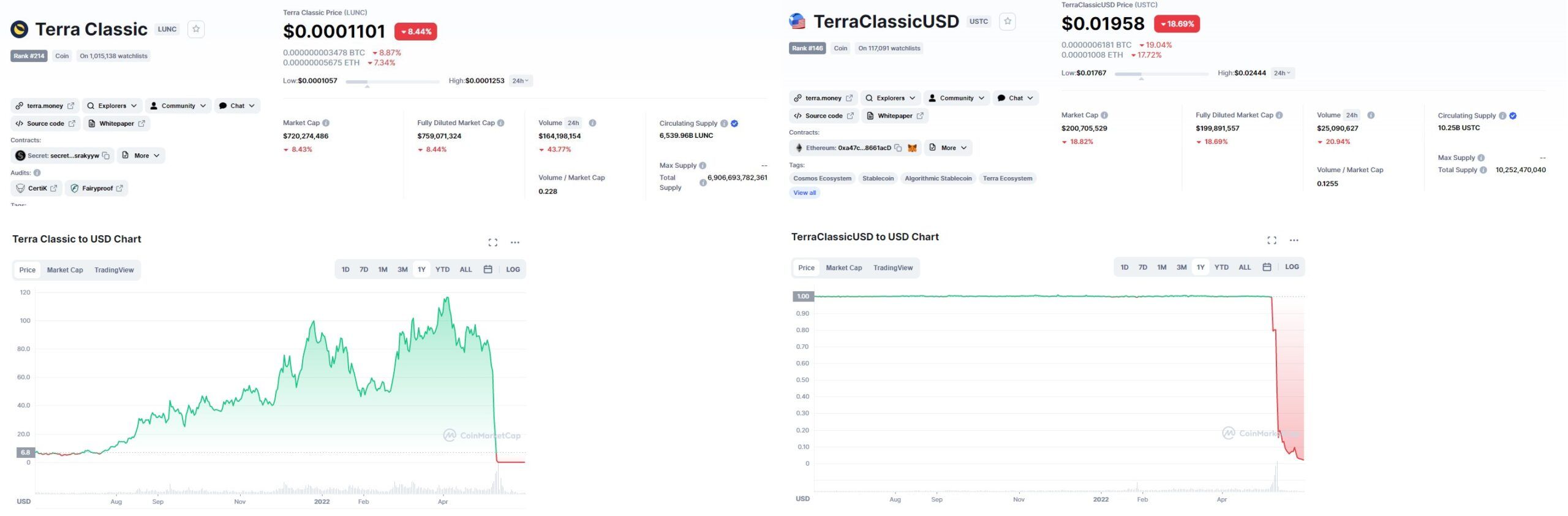Click the Terra Ecosystem tag
Image resolution: width=1568 pixels, height=516 pixels.
tap(1008, 178)
